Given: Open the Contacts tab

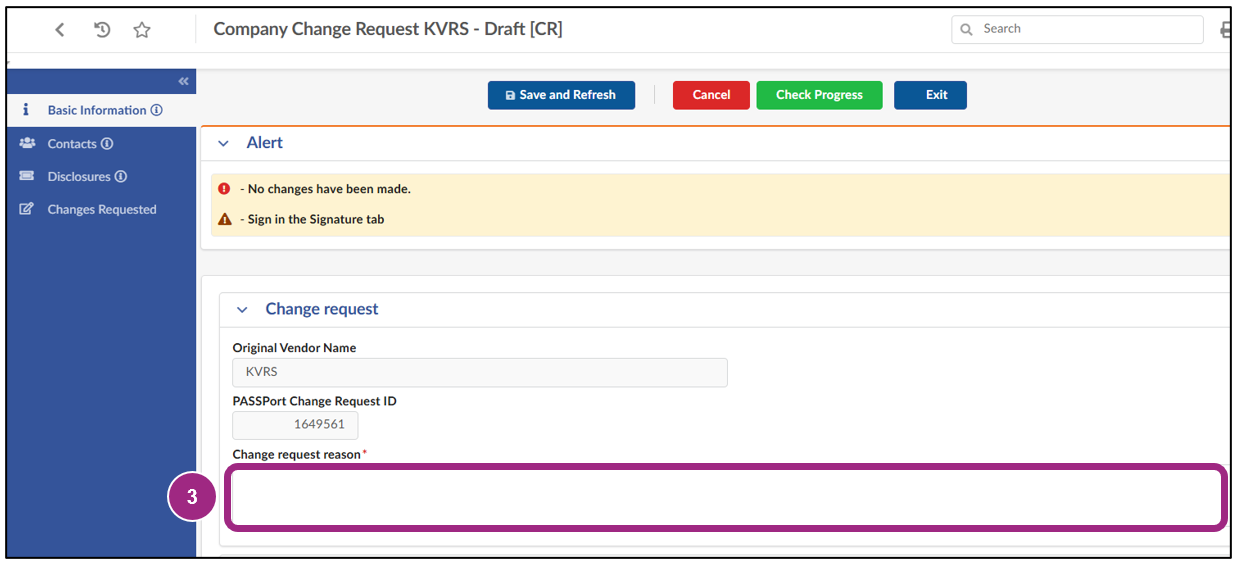Looking at the screenshot, I should coord(100,143).
